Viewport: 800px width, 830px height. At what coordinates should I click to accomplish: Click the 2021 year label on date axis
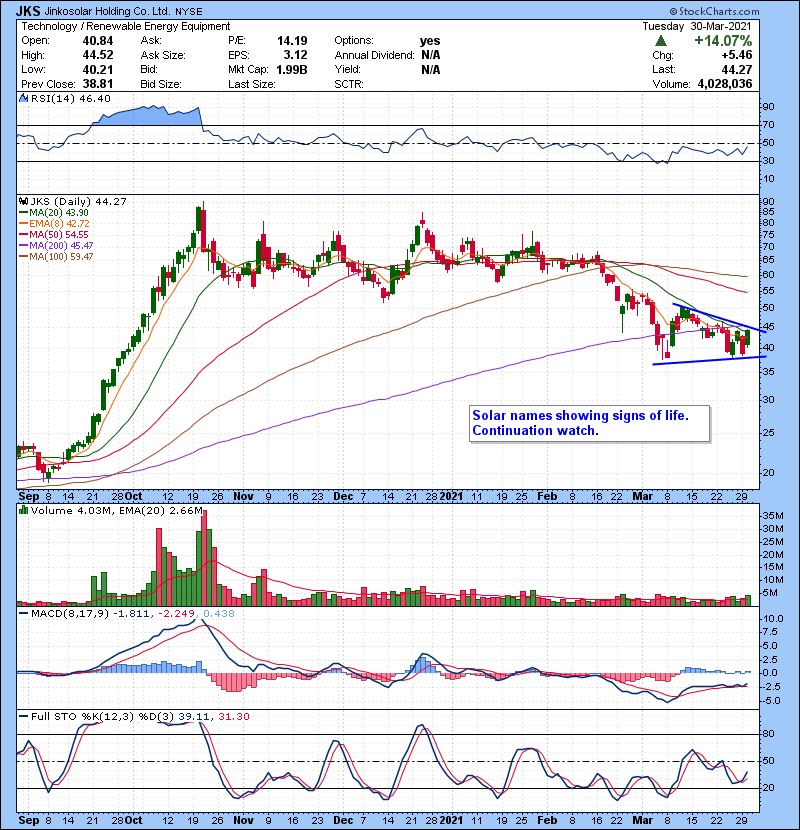point(452,495)
